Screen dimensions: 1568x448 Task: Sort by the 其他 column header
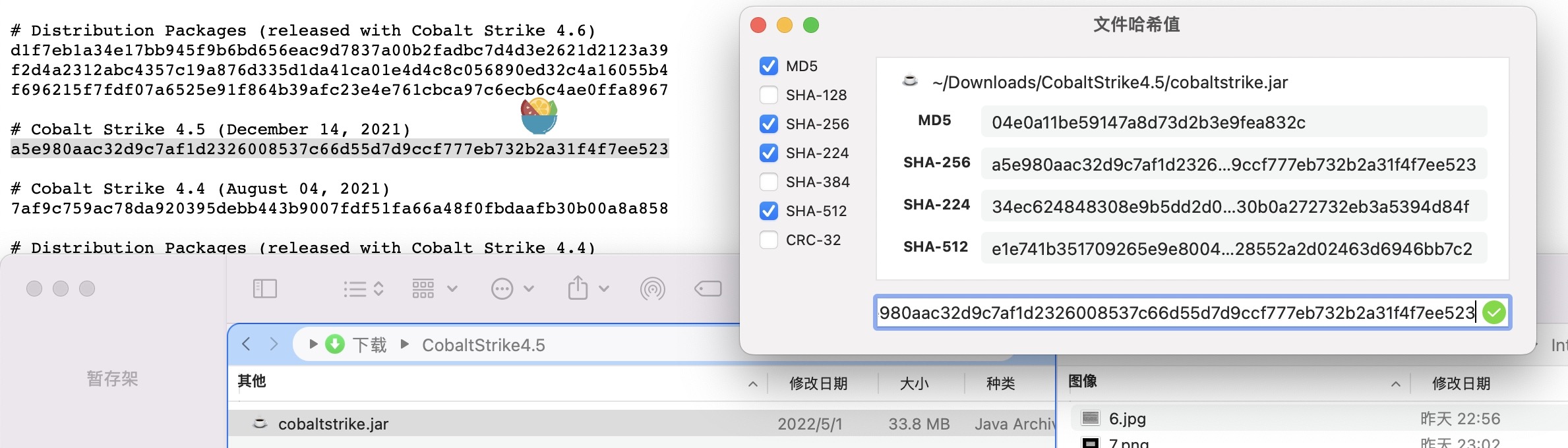[x=252, y=381]
